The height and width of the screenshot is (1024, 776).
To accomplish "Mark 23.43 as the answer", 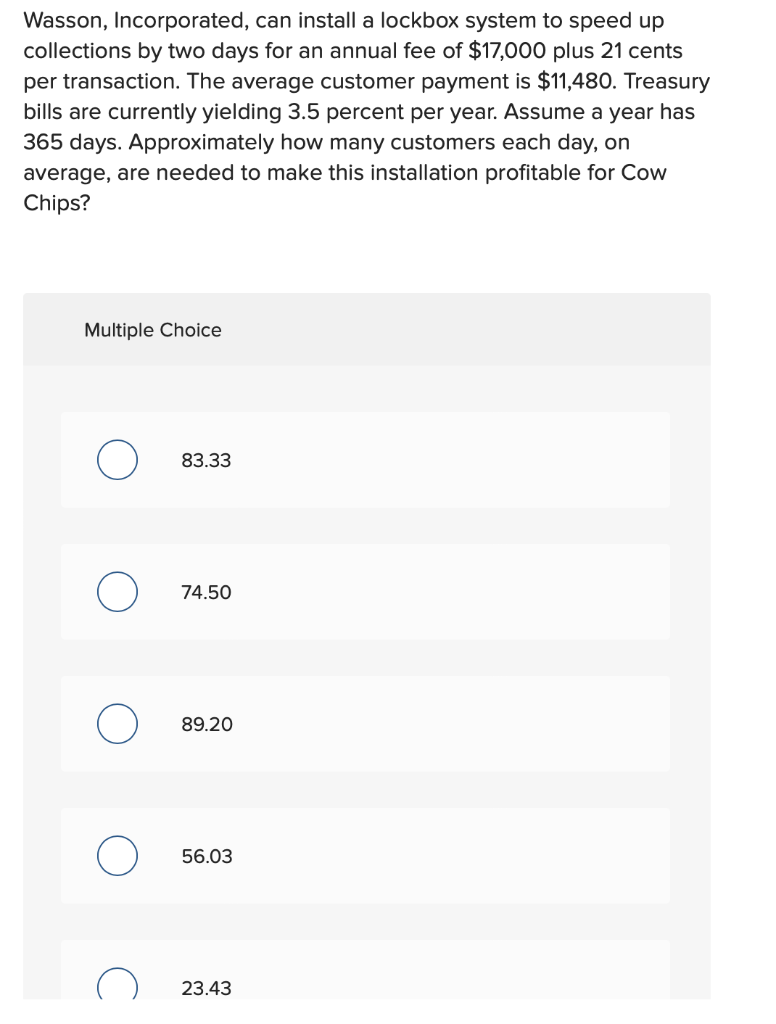I will click(x=205, y=988).
